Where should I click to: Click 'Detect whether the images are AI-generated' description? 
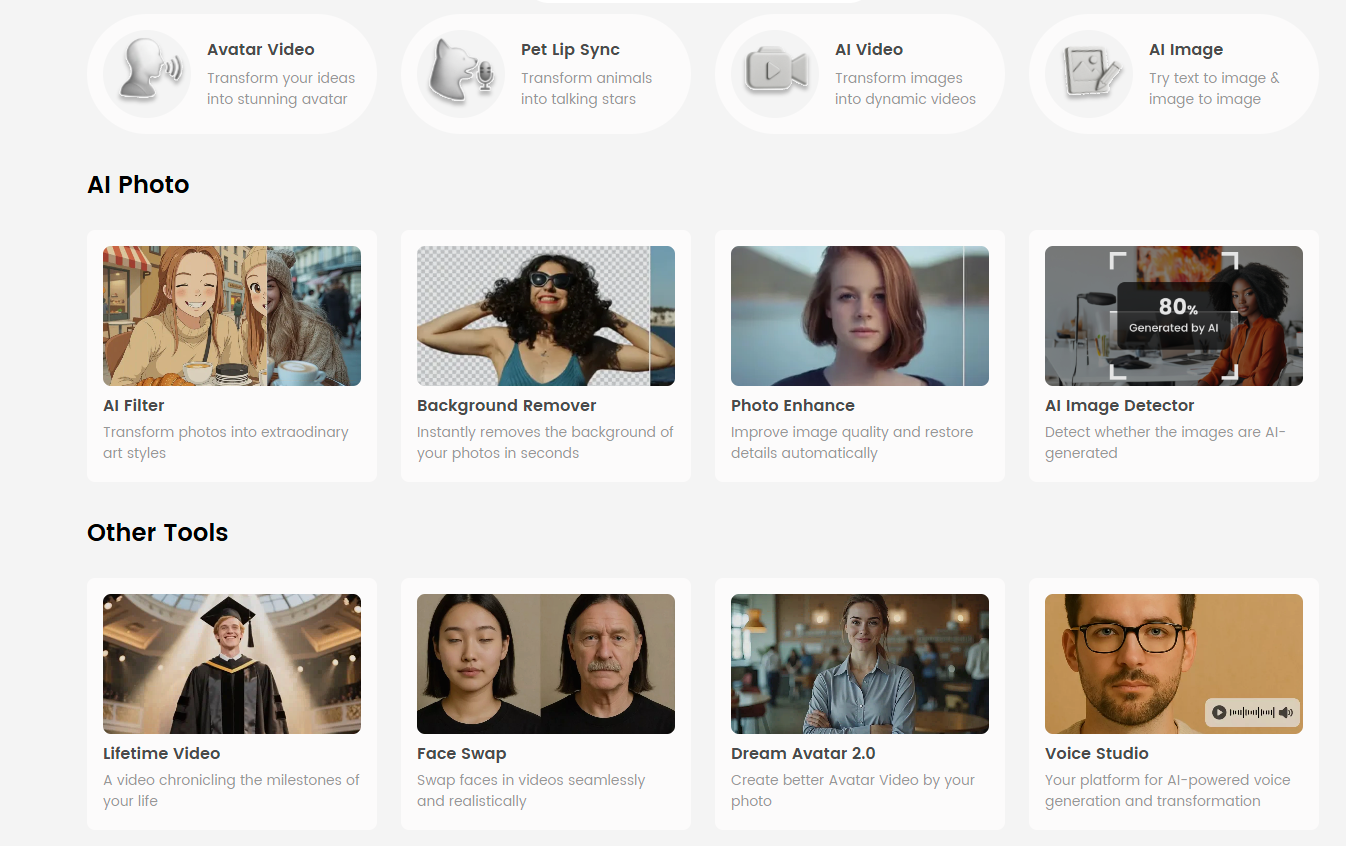click(x=1166, y=443)
